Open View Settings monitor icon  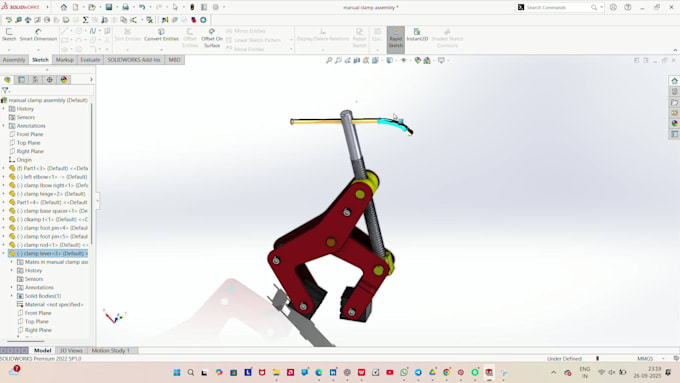click(441, 60)
